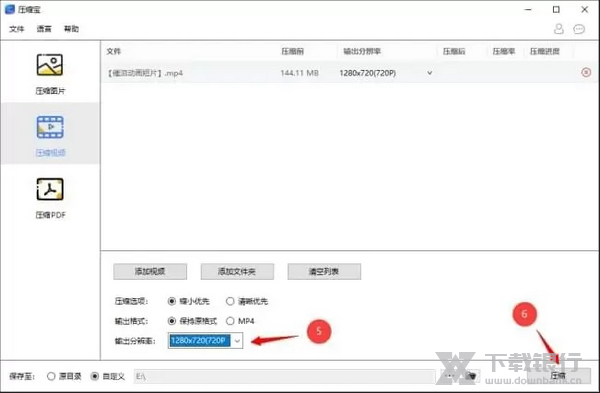600x393 pixels.
Task: Close the 压缩宝 window
Action: tap(585, 10)
